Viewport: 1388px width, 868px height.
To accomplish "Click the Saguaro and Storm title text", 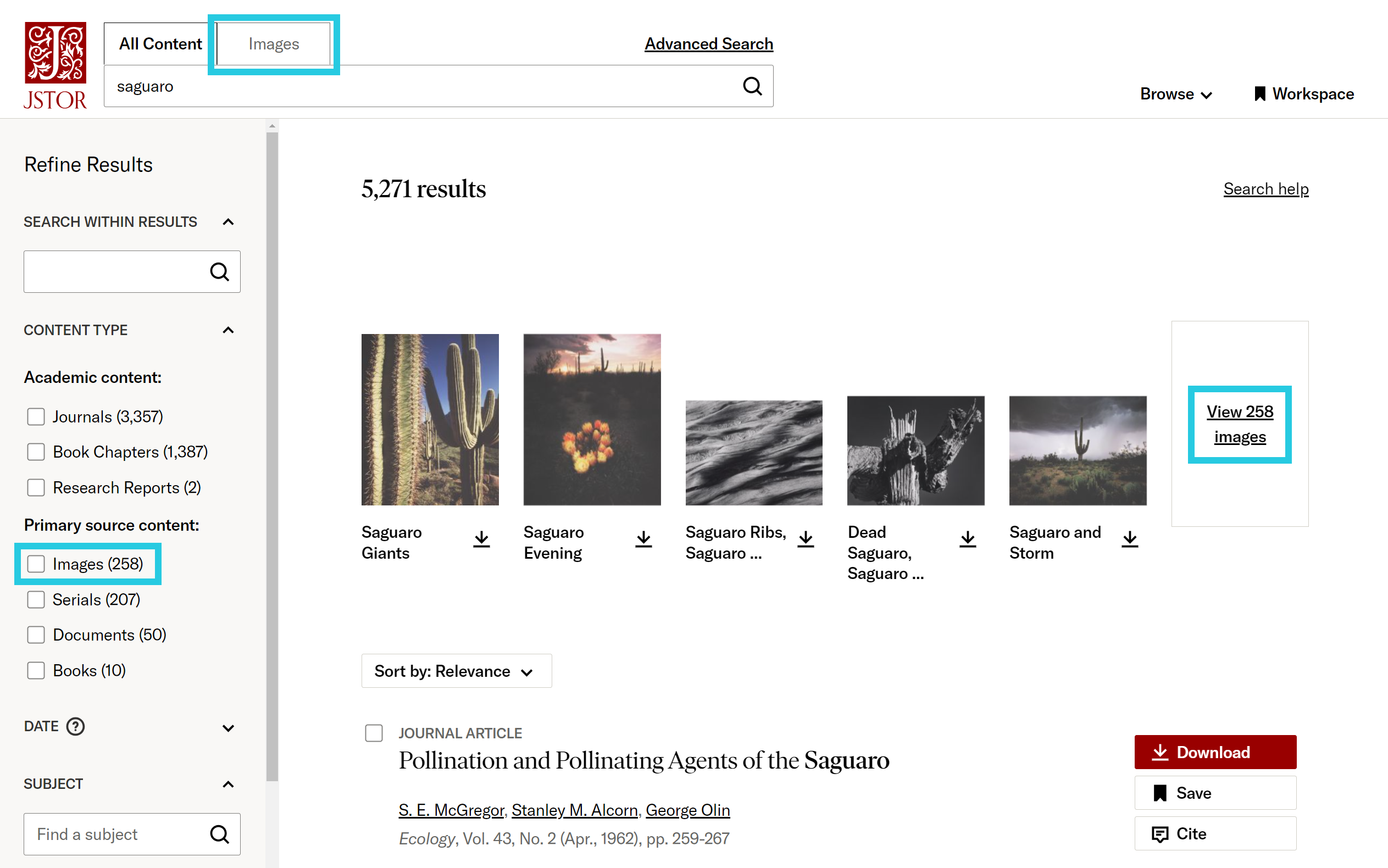I will coord(1055,543).
